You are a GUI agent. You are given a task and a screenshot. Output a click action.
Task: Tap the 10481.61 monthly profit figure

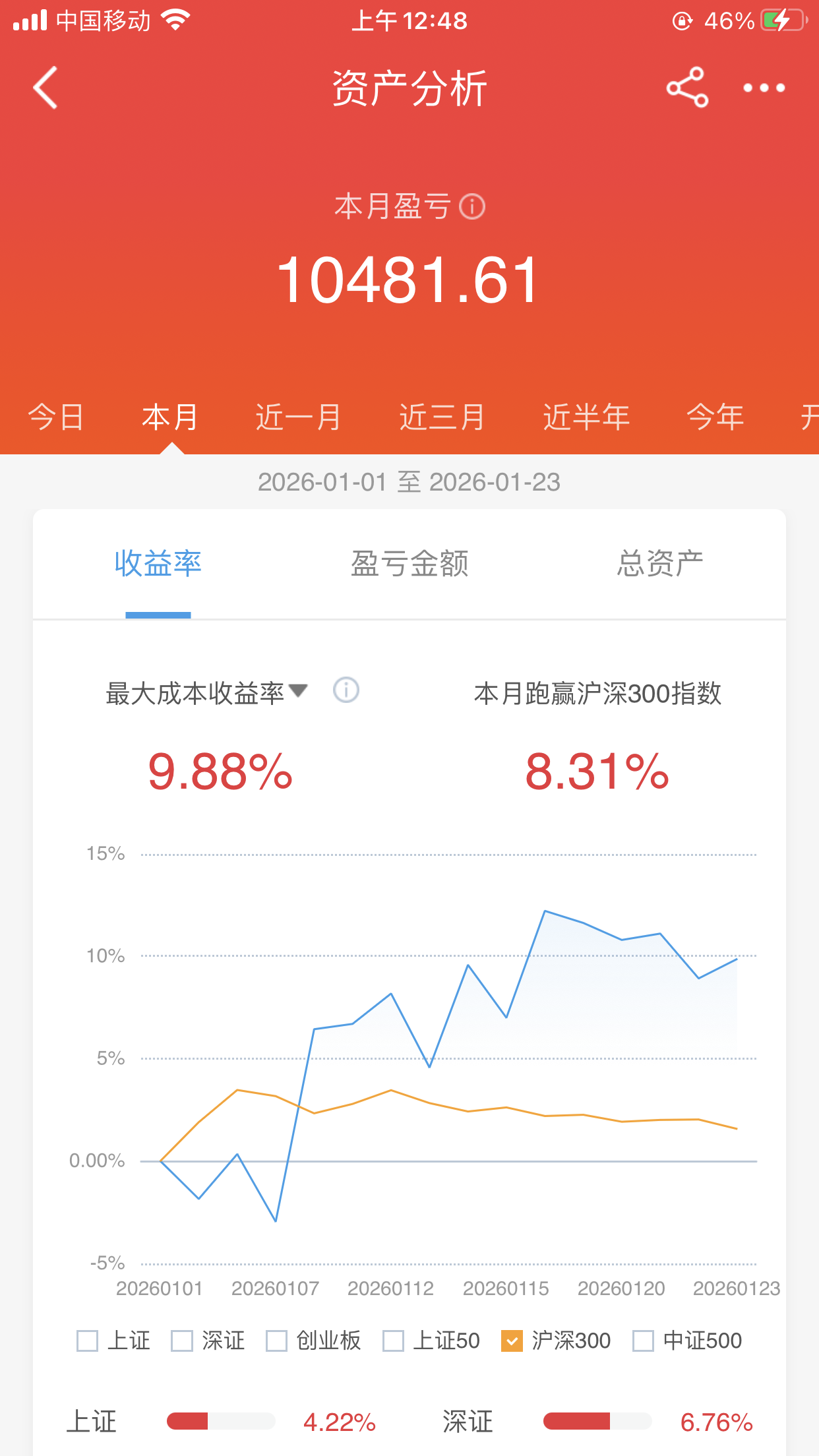(x=409, y=280)
